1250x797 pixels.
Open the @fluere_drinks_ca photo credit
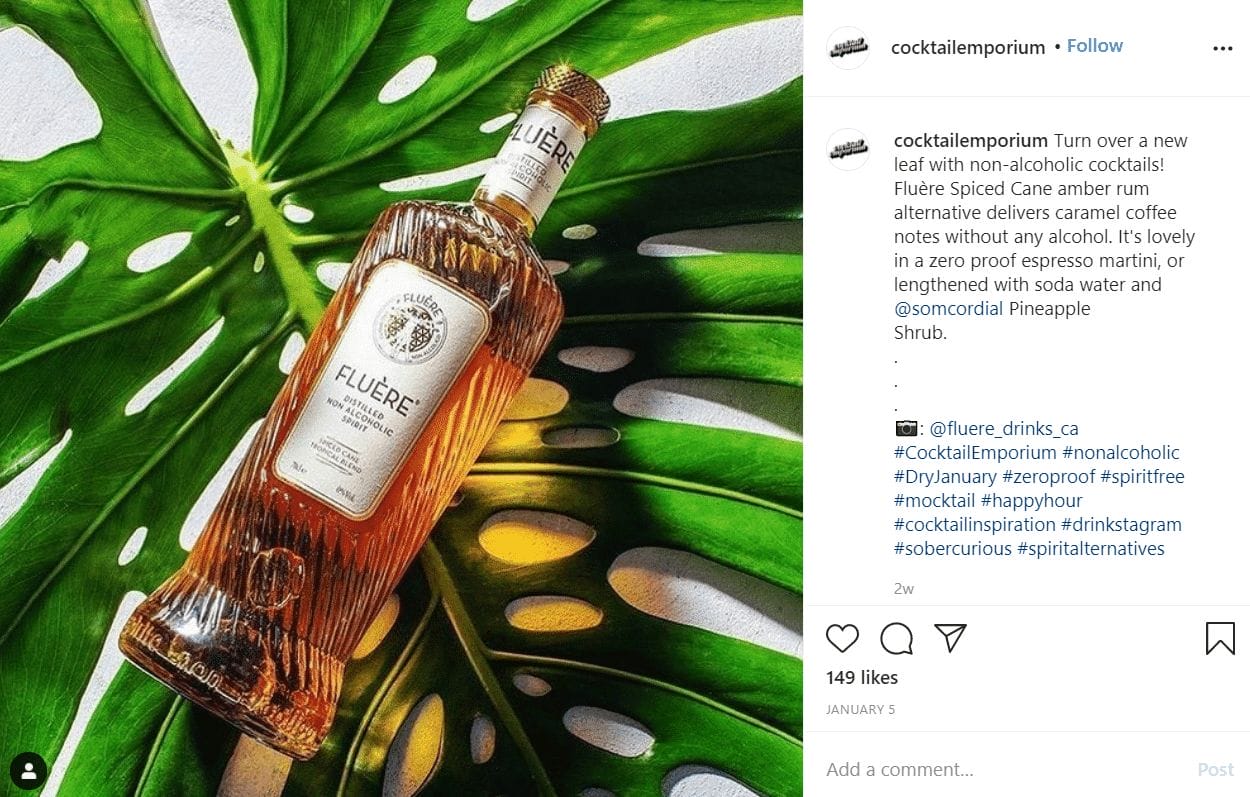coord(1004,429)
